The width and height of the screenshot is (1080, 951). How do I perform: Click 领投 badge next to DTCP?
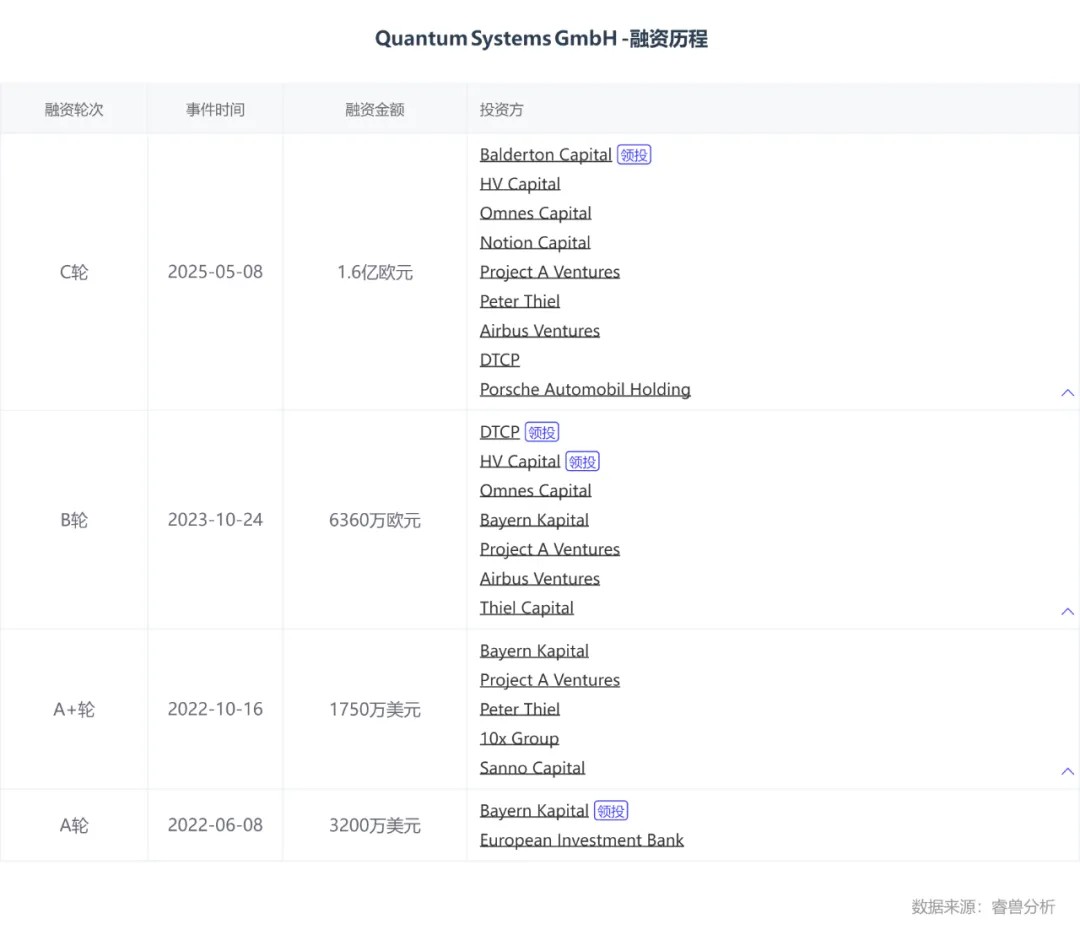542,432
